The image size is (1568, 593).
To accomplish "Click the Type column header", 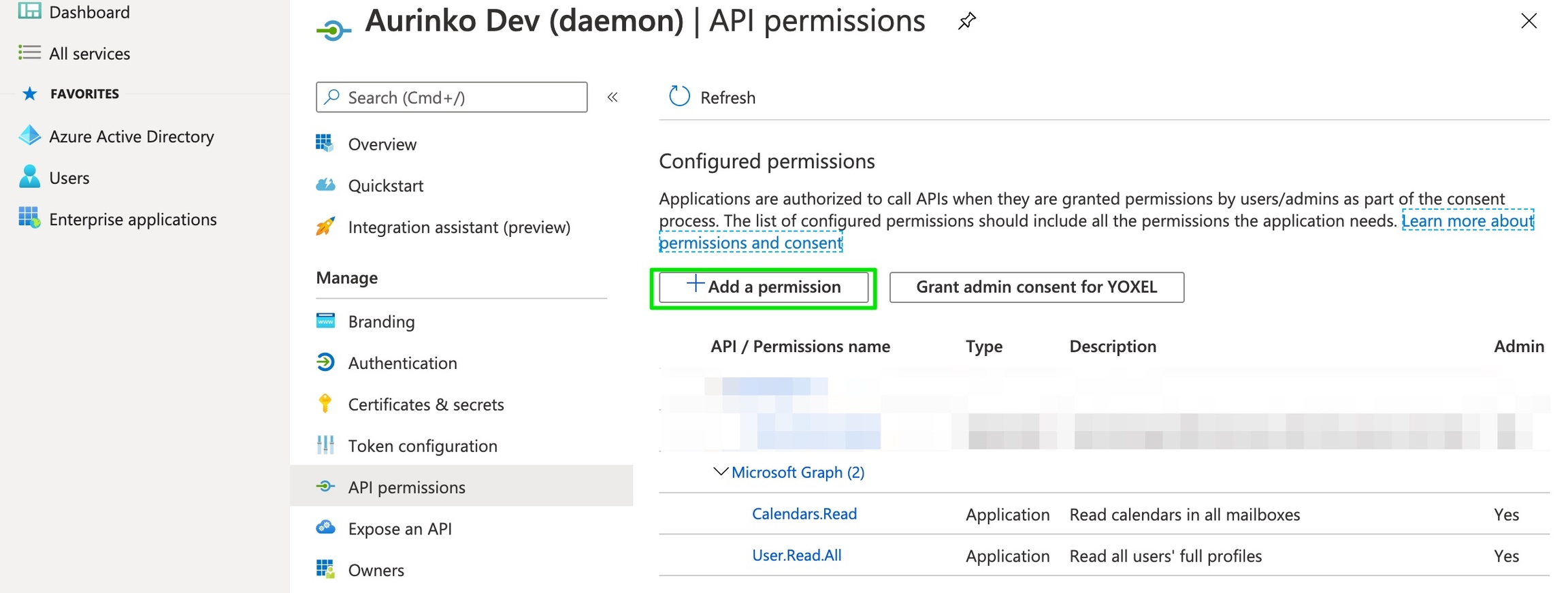I will tap(983, 347).
